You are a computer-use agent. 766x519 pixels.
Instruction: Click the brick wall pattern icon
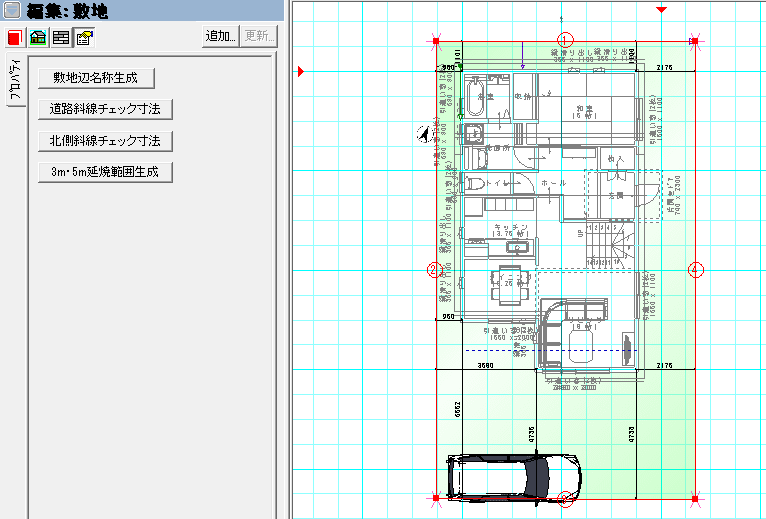click(61, 38)
